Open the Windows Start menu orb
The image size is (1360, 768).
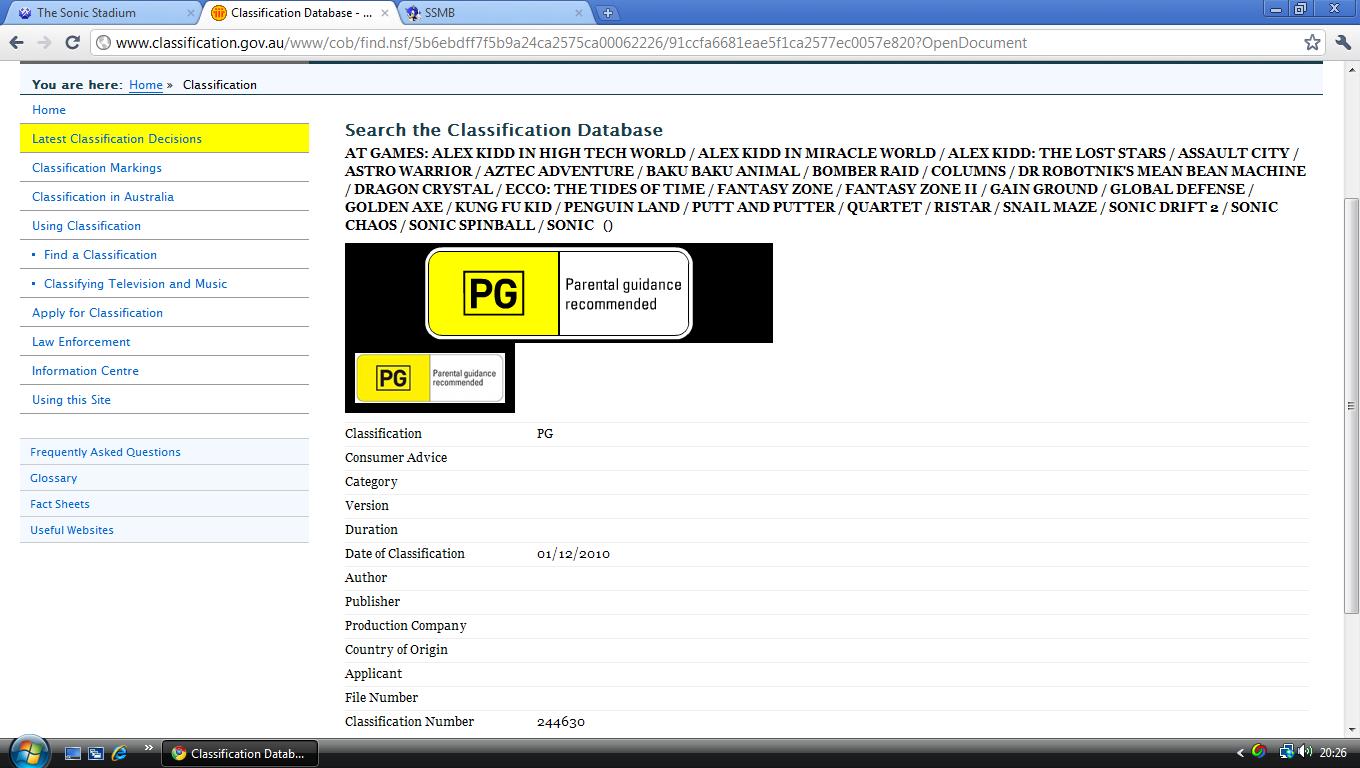tap(28, 752)
